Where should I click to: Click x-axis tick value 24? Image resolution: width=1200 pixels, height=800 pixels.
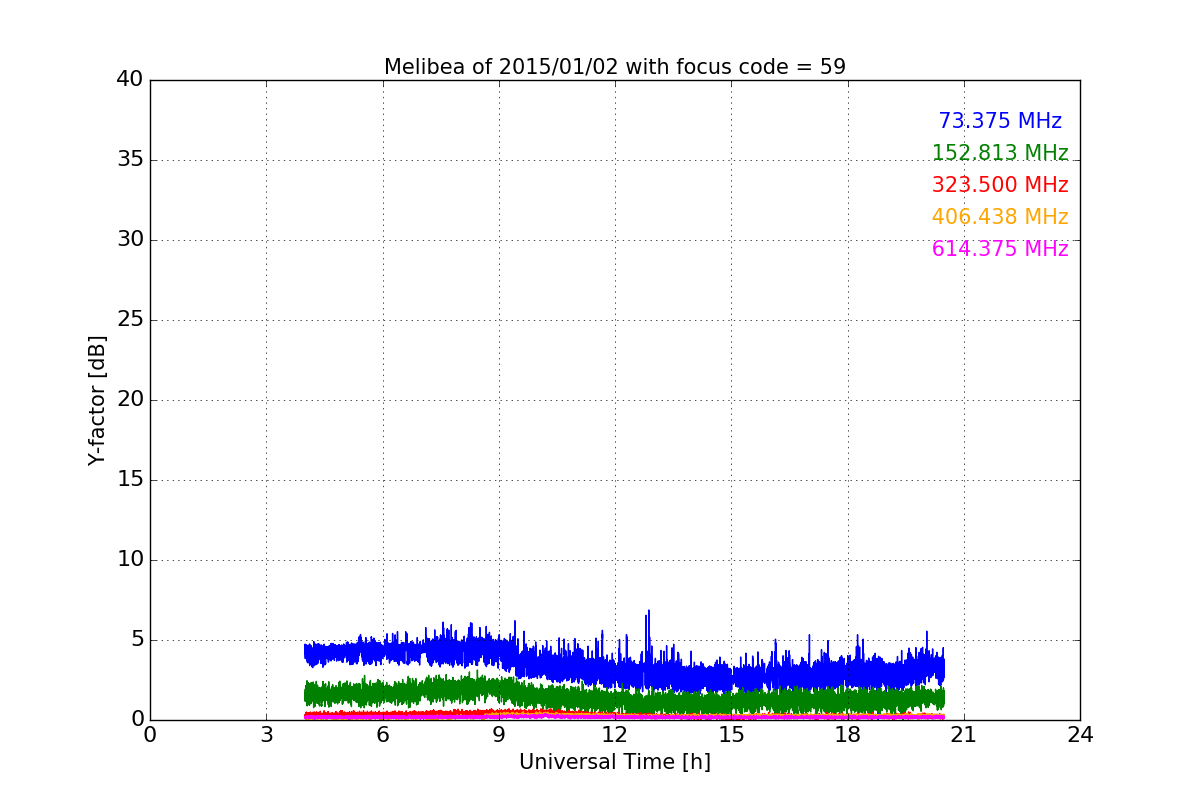1080,735
